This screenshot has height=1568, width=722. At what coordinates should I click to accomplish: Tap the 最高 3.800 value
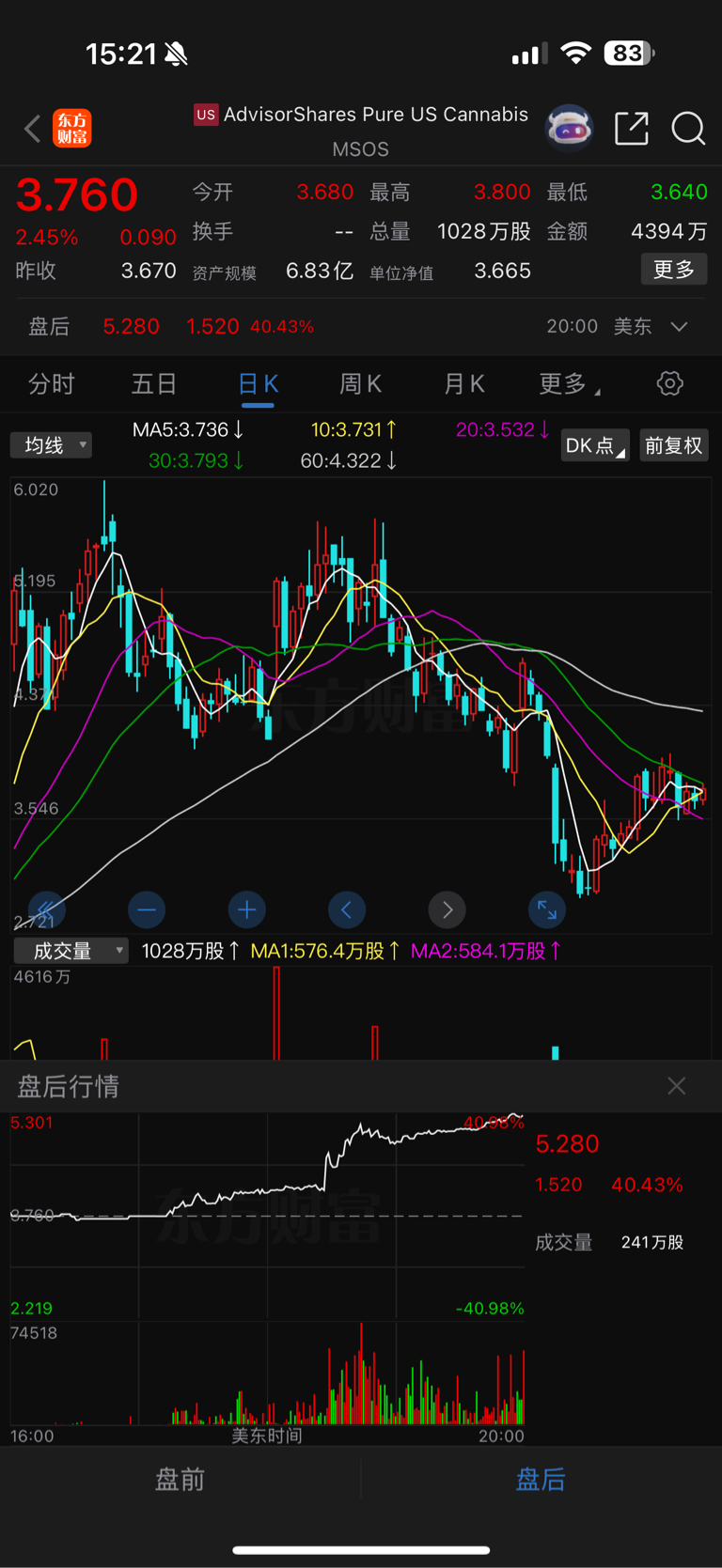[502, 192]
